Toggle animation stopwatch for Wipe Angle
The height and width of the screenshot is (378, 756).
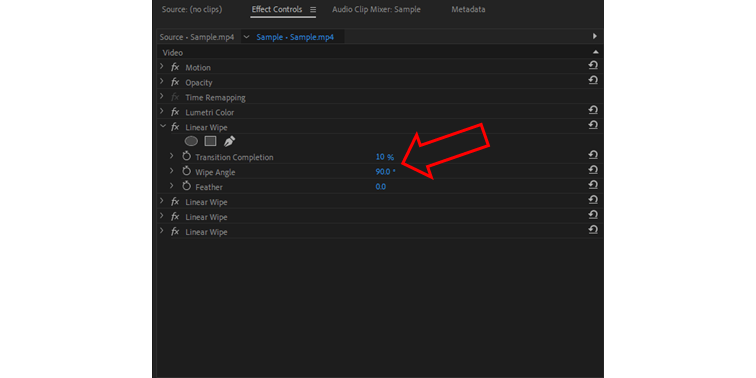[x=187, y=171]
